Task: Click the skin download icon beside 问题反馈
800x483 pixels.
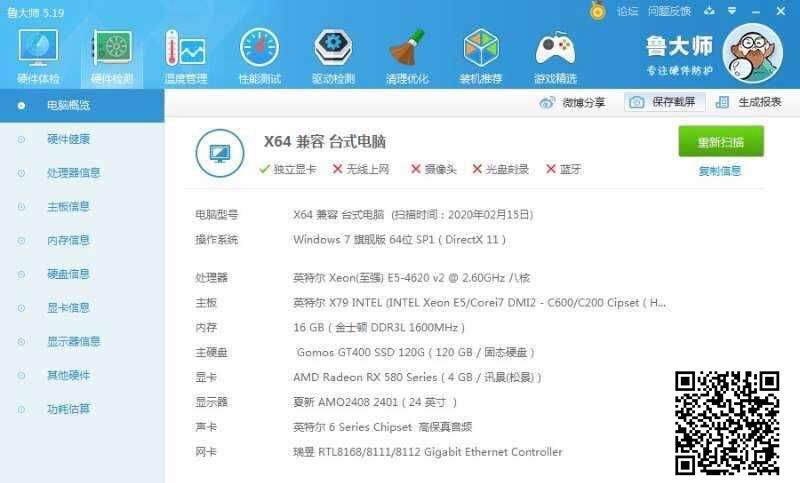Action: 708,11
